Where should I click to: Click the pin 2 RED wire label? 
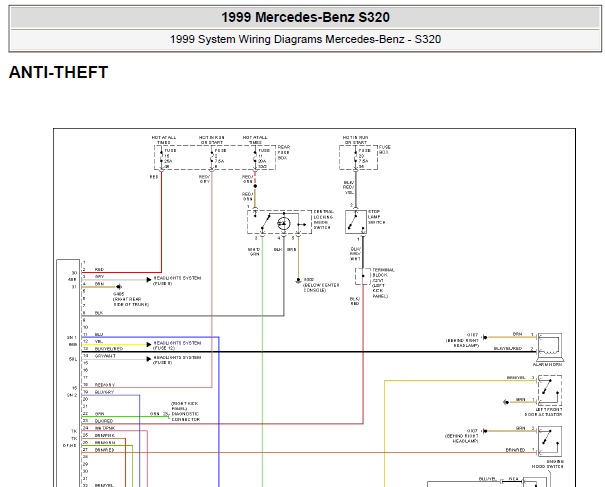[x=99, y=269]
